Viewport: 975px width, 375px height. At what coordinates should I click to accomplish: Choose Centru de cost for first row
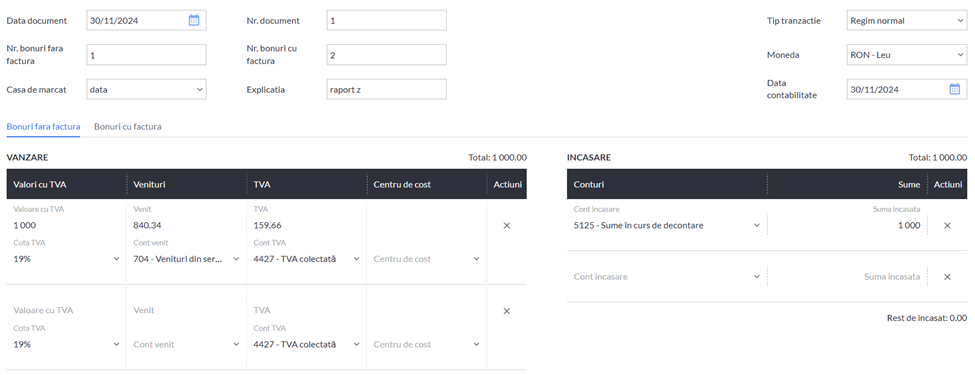(x=427, y=259)
